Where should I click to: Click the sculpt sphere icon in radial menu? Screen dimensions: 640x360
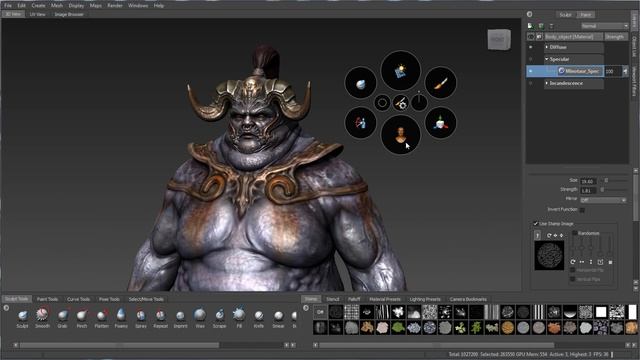(360, 83)
